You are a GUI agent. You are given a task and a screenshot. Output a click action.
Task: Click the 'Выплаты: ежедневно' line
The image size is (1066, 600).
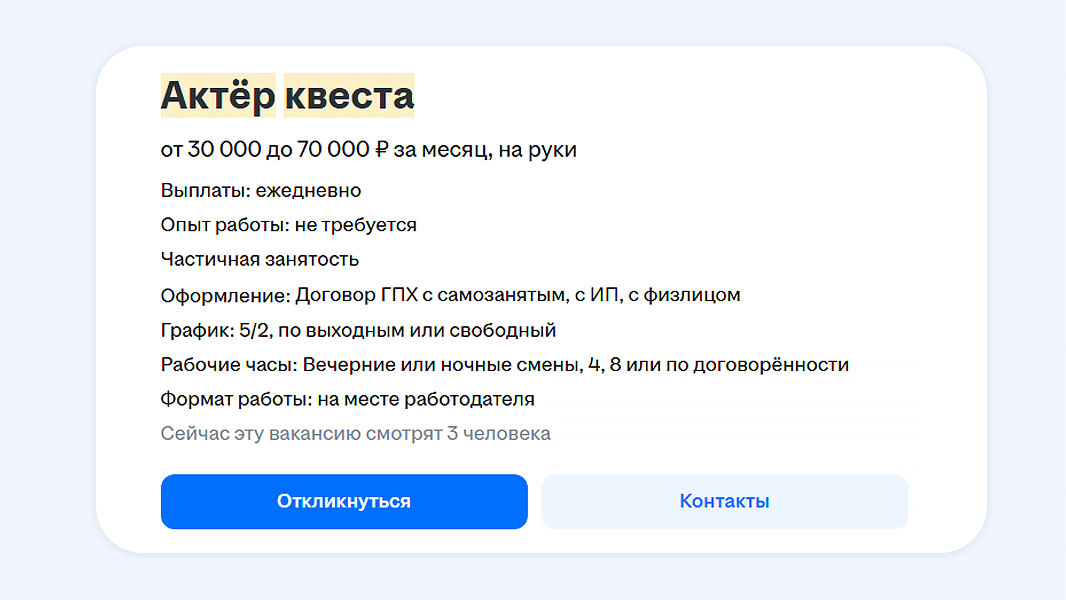click(261, 190)
